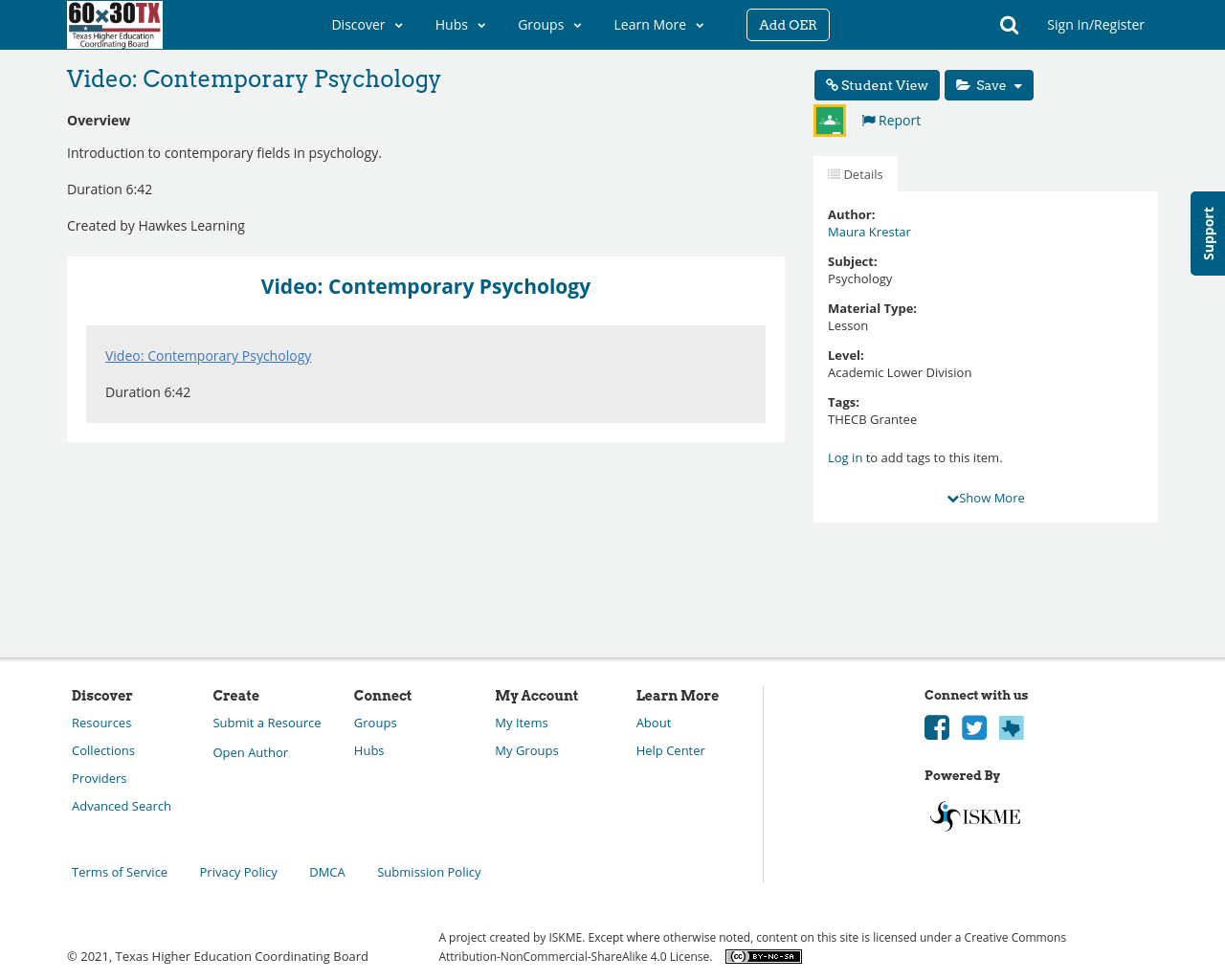Open the Facebook social icon

pyautogui.click(x=937, y=727)
